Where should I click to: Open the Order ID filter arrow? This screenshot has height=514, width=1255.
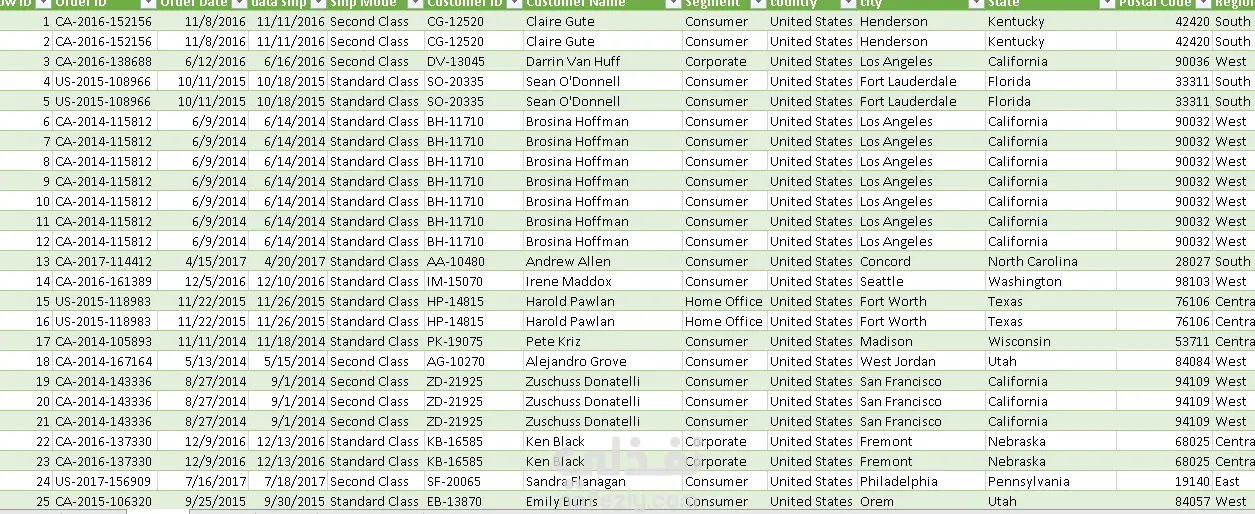coord(147,4)
